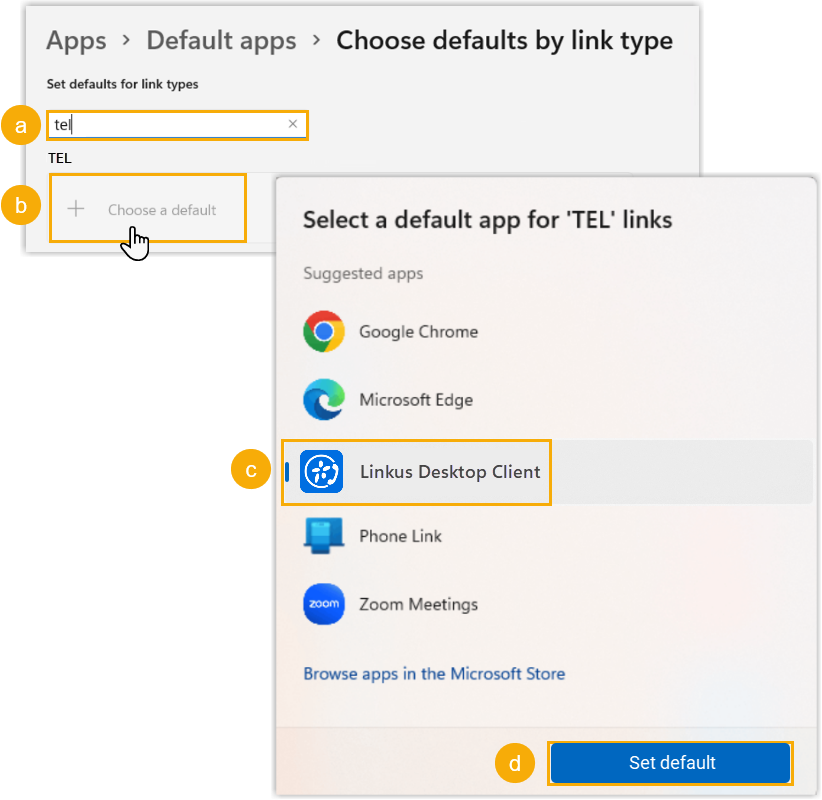This screenshot has height=800, width=822.
Task: Clear the link type search field
Action: click(x=293, y=124)
